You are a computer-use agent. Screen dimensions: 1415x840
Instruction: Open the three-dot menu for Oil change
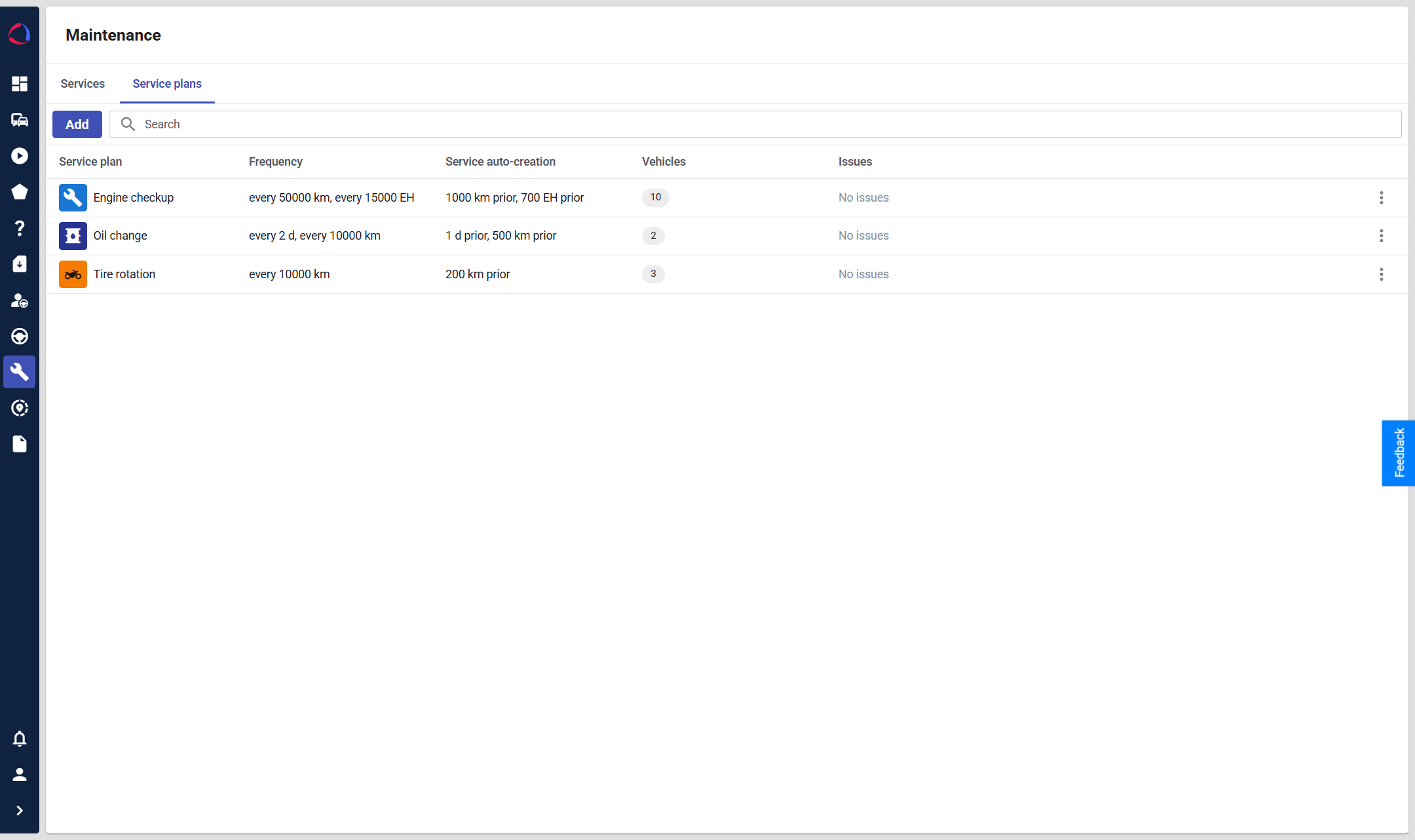(1382, 236)
